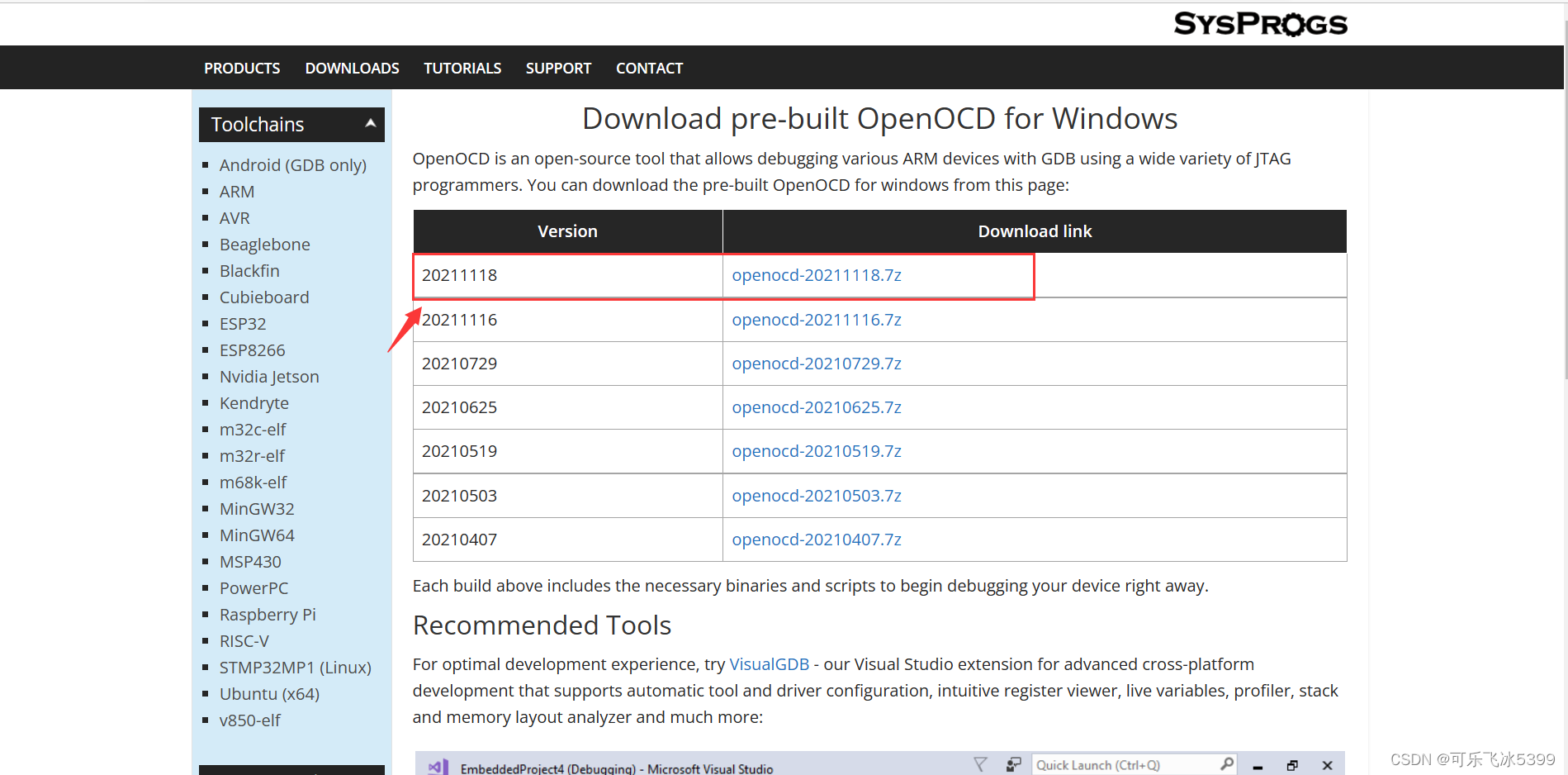1568x775 pixels.
Task: Select version cell 20211116
Action: coord(568,320)
